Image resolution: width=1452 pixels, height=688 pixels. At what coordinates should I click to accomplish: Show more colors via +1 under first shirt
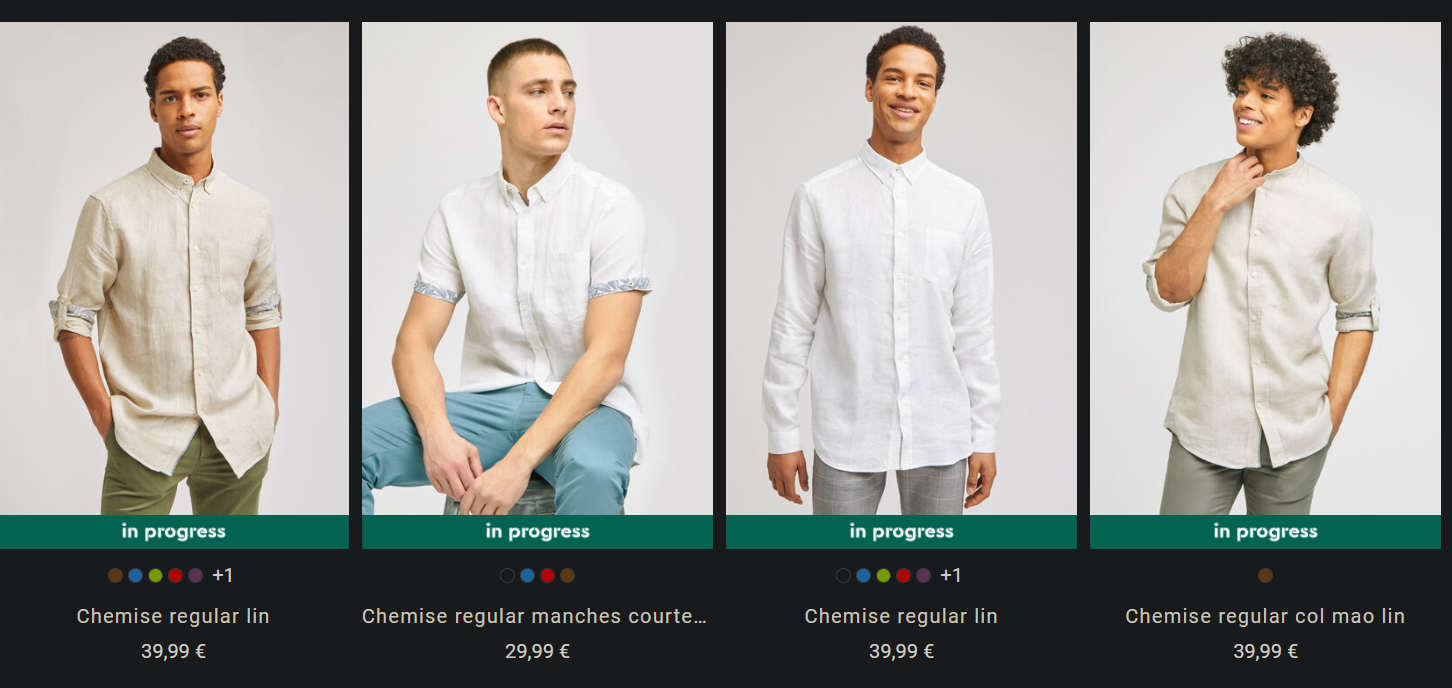(x=222, y=575)
